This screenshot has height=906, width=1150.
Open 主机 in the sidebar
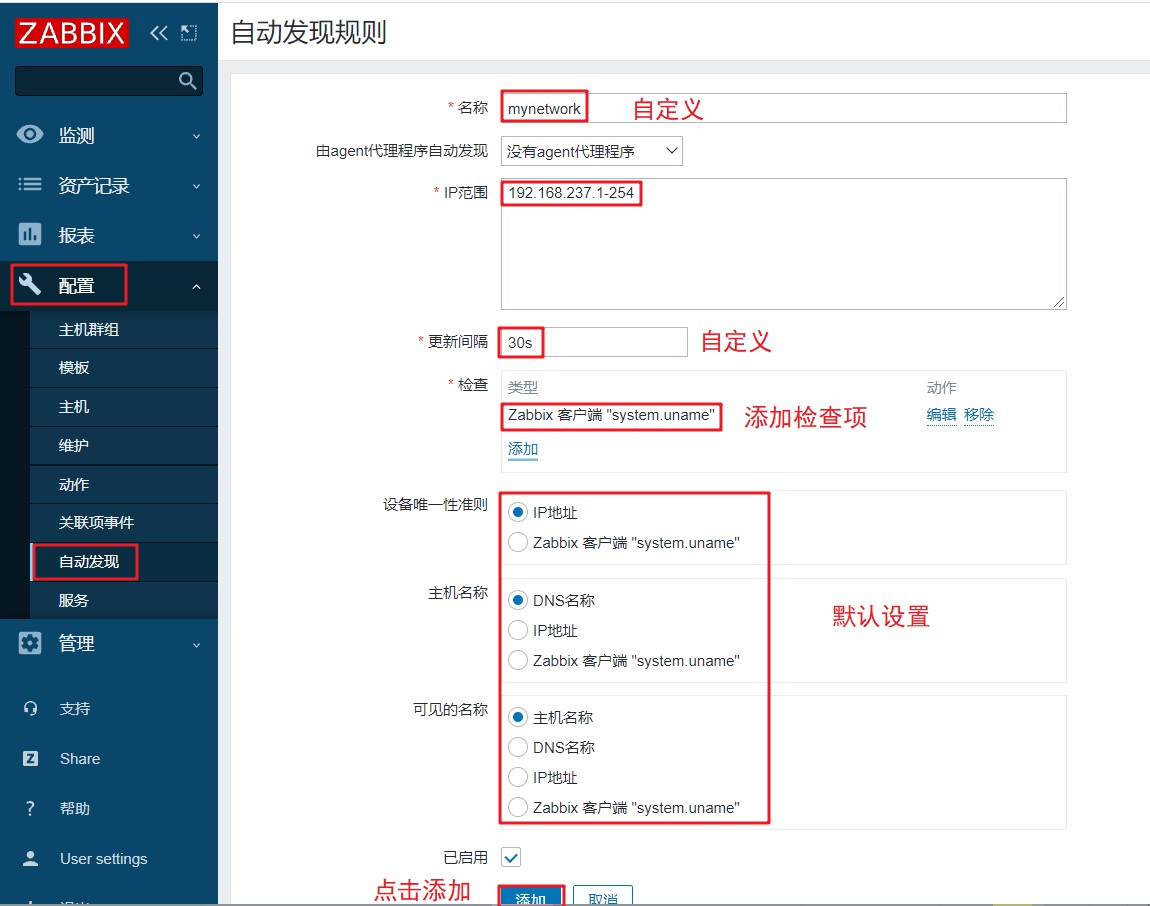[x=74, y=406]
